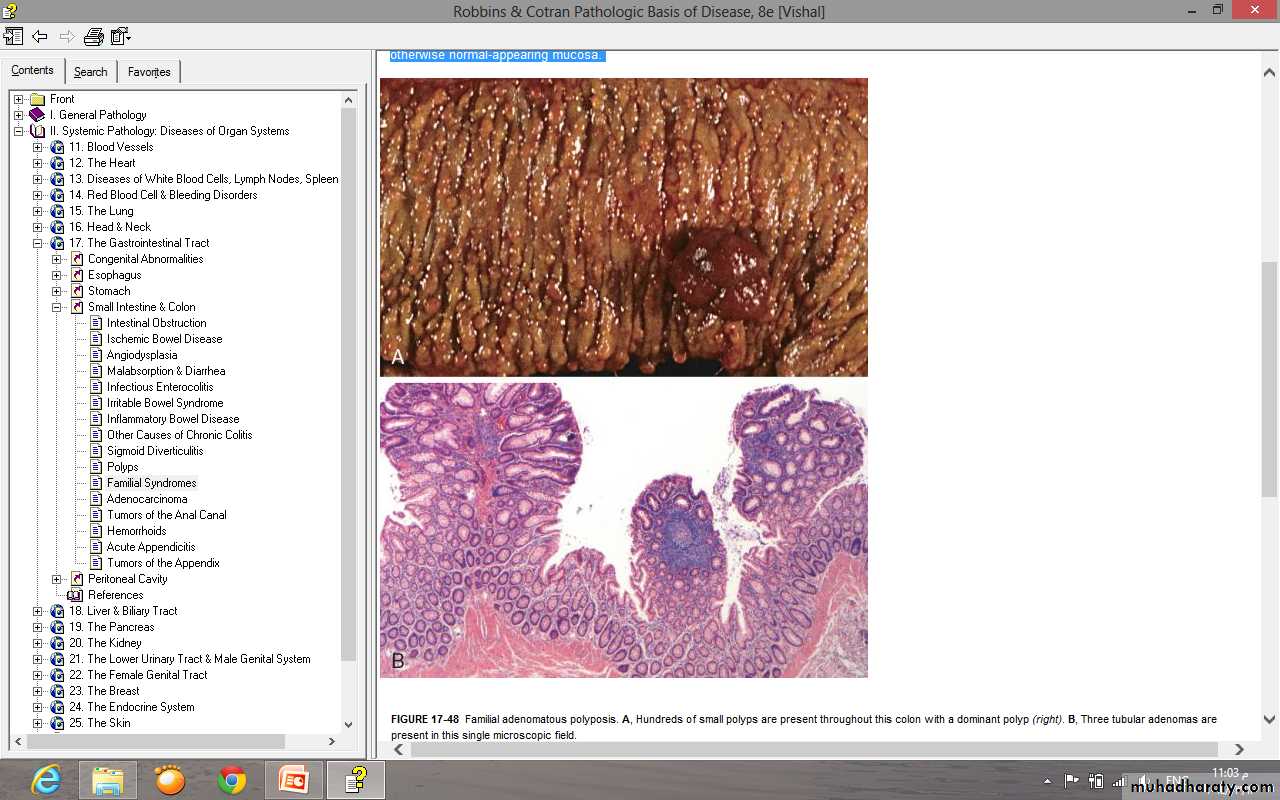Click the gross colon polyposis image A
The height and width of the screenshot is (800, 1280).
[623, 227]
